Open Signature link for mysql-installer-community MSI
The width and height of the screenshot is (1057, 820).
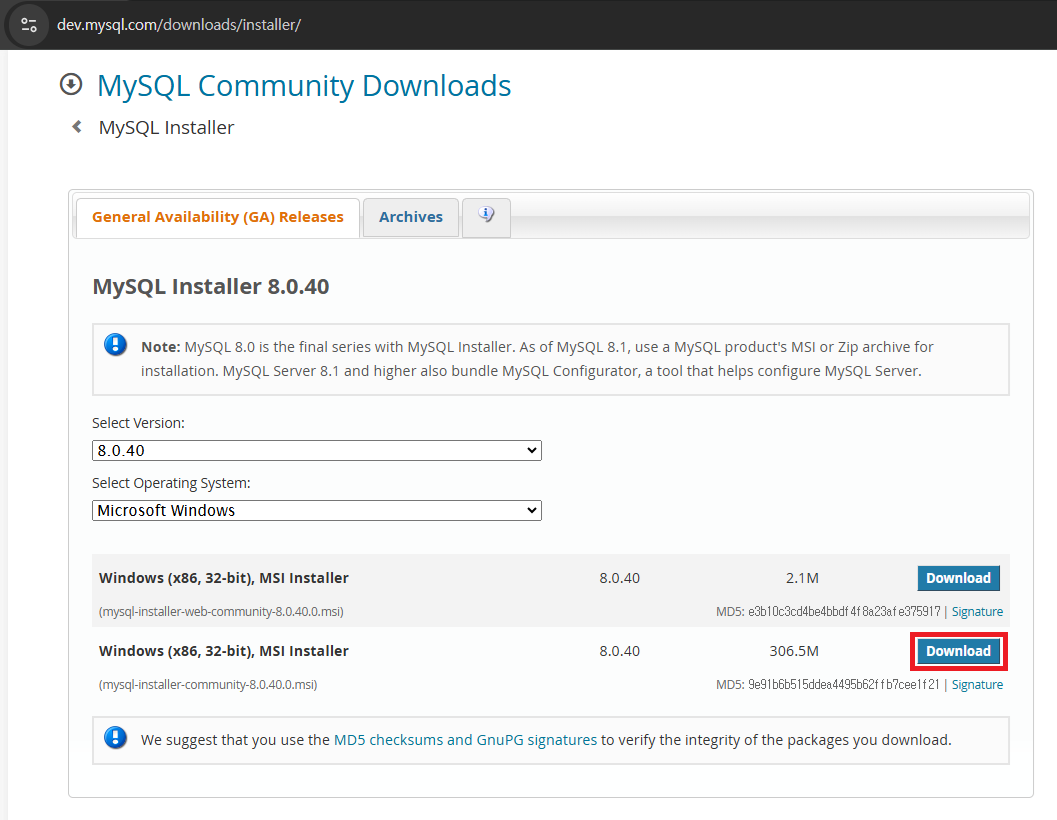[977, 684]
